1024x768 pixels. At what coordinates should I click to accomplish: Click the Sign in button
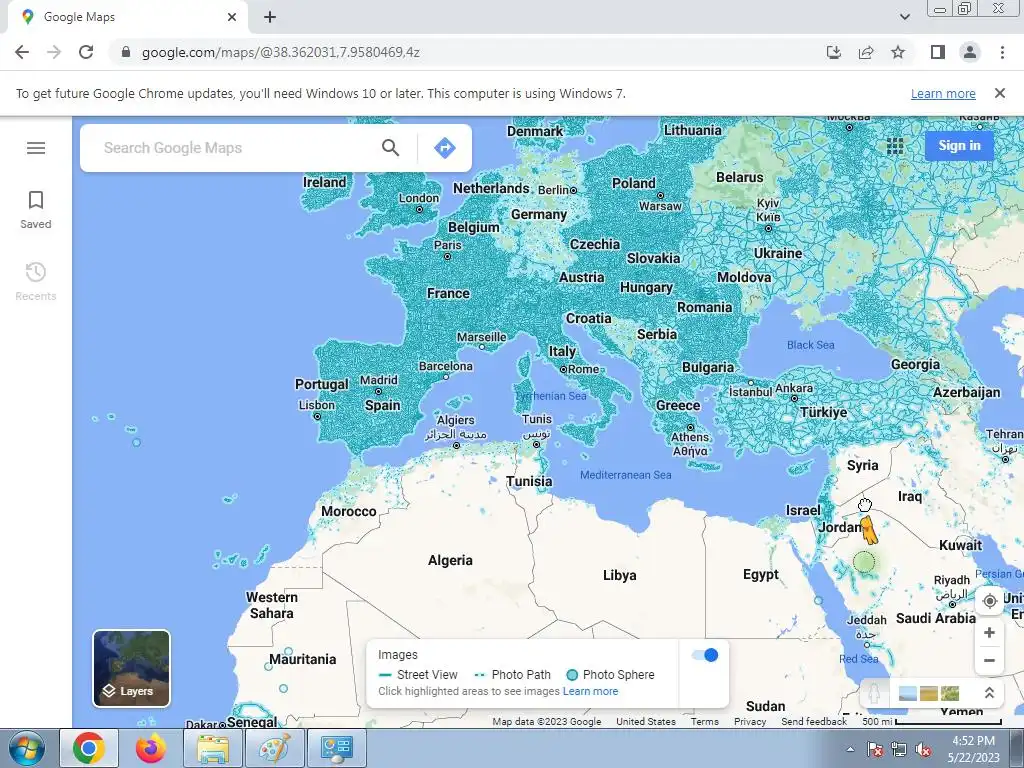[959, 146]
